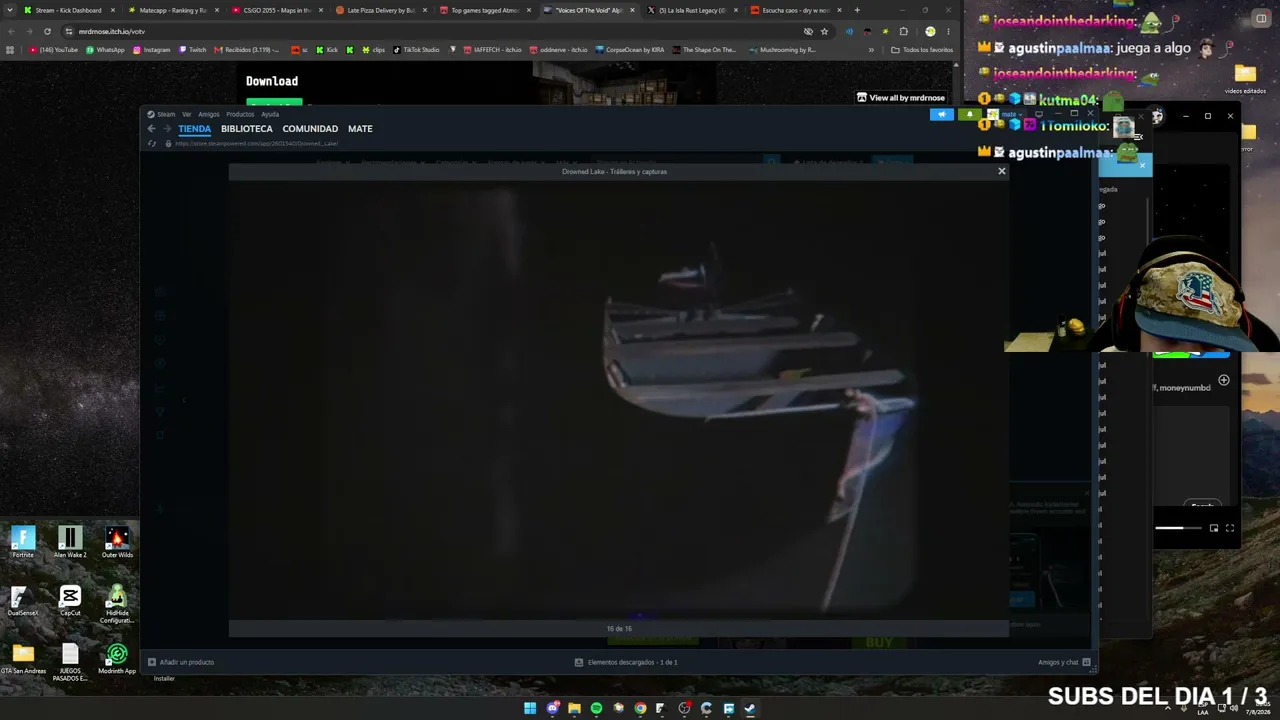Click the plus icon in the right panel

tap(1223, 380)
